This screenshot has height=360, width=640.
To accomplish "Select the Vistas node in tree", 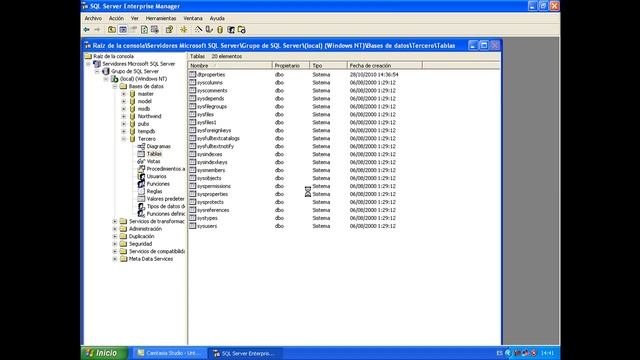I will pyautogui.click(x=153, y=161).
